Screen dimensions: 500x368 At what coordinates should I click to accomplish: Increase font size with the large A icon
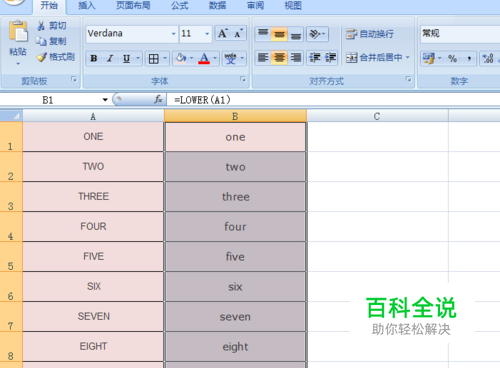(x=222, y=33)
